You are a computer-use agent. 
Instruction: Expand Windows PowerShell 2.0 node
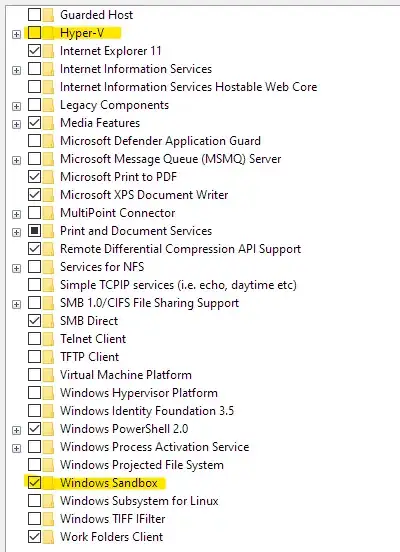point(16,430)
